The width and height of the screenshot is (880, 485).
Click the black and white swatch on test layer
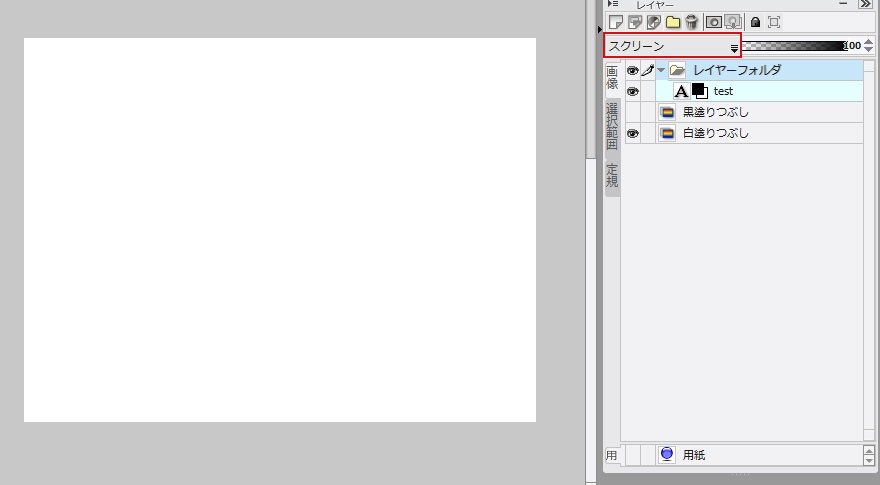(x=700, y=91)
